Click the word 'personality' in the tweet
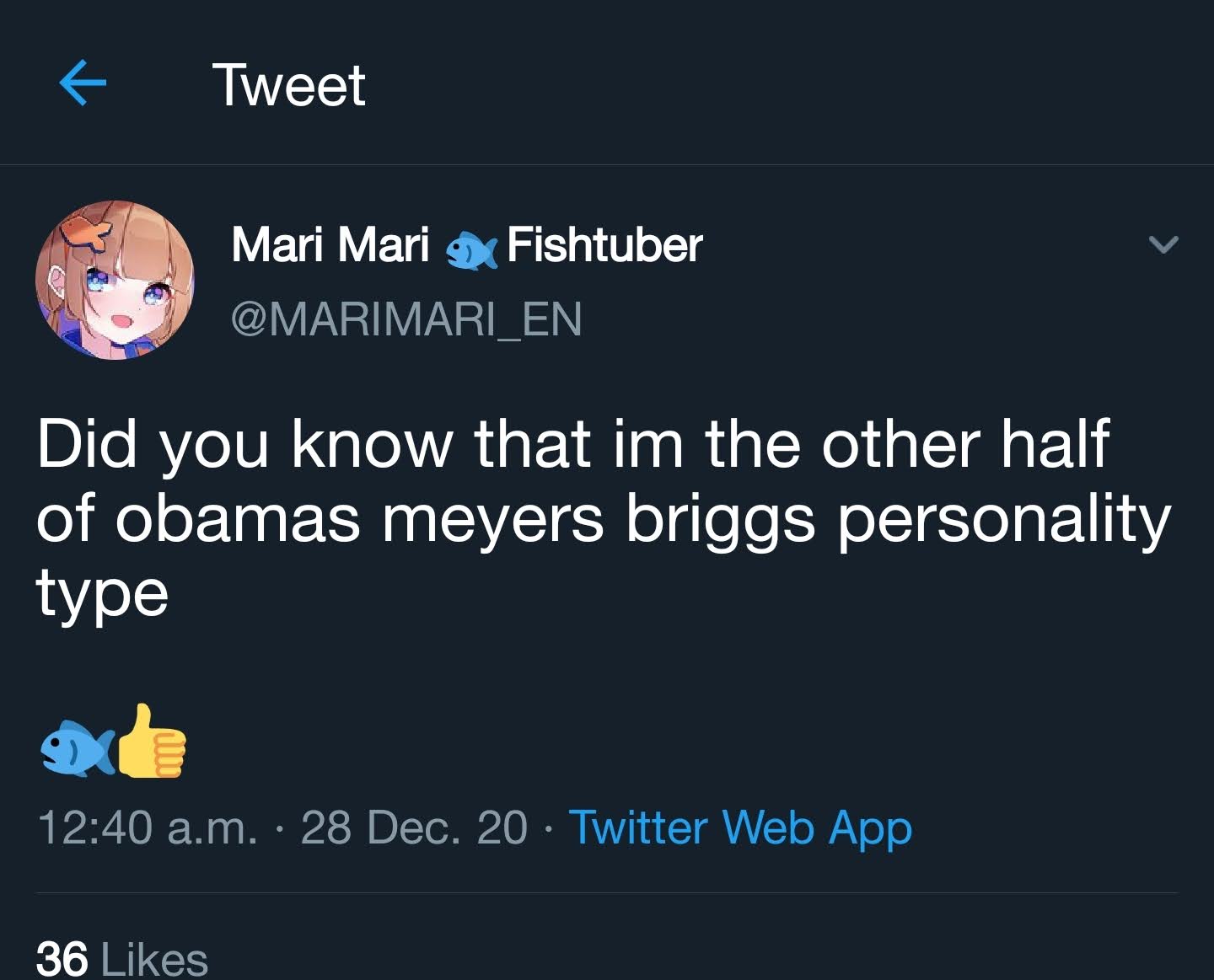This screenshot has width=1214, height=980. (x=1003, y=520)
